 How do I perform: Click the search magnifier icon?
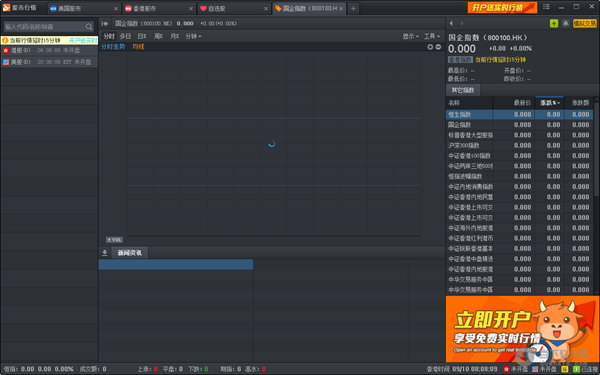click(x=89, y=27)
